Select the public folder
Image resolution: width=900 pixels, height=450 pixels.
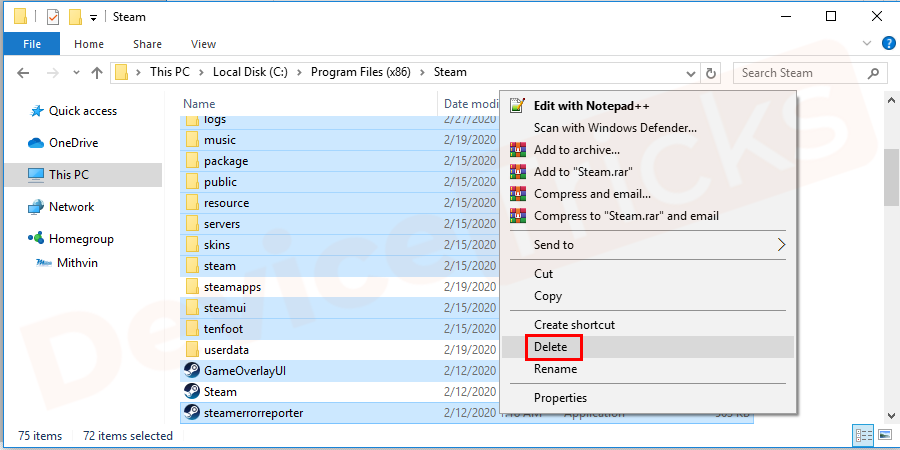(x=220, y=182)
